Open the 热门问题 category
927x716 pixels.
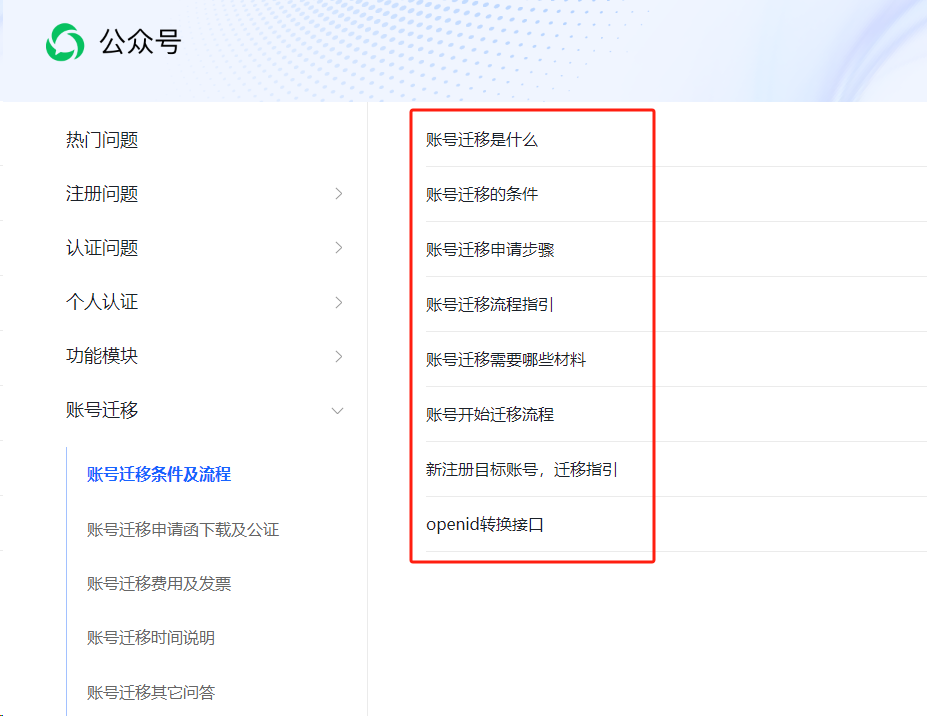[102, 140]
